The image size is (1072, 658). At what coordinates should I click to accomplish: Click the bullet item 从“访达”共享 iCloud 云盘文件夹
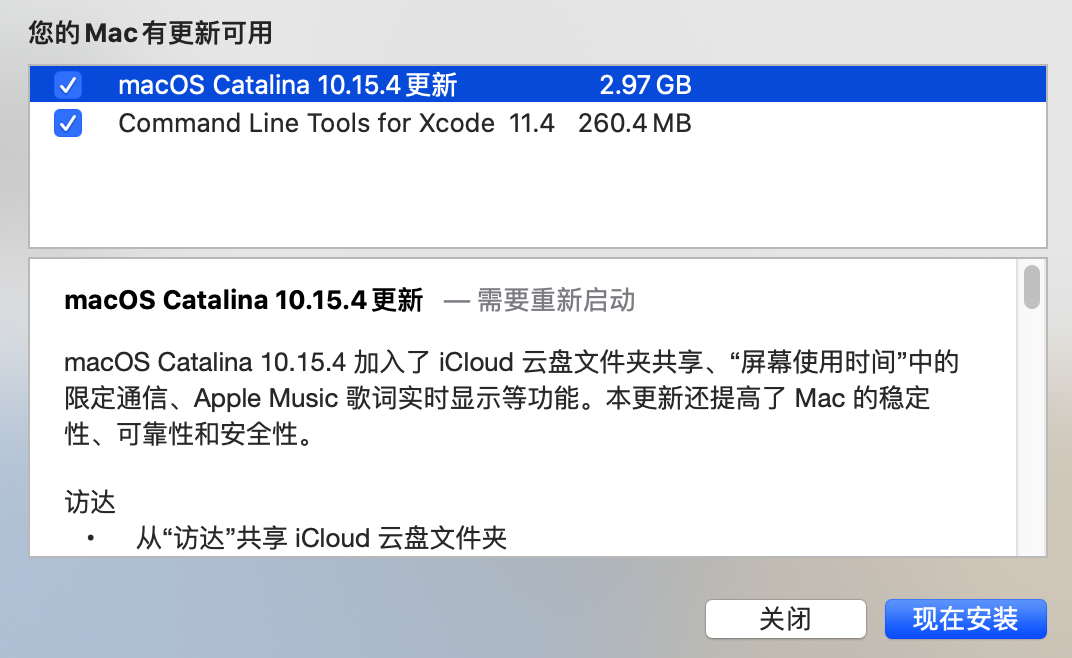pos(321,538)
